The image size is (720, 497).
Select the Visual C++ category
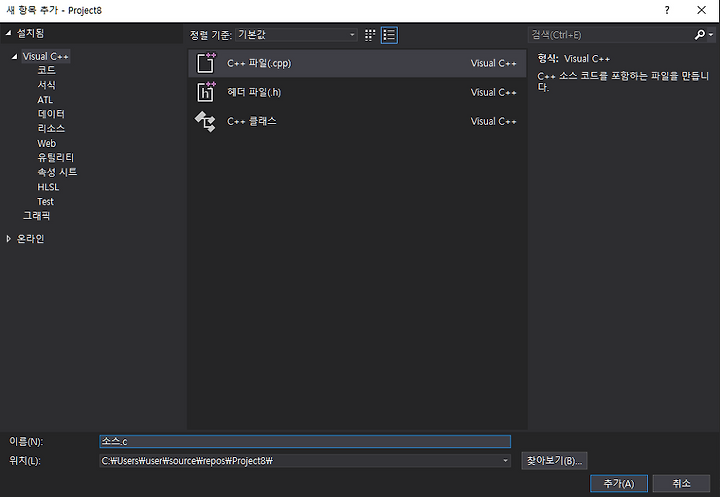pyautogui.click(x=45, y=56)
